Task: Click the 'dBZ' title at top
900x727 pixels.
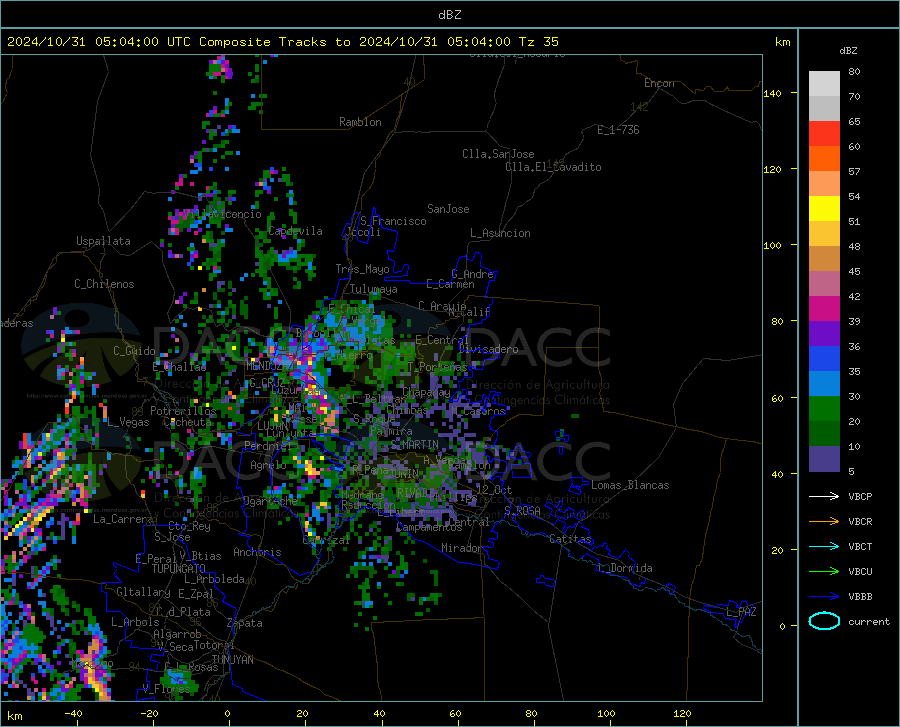Action: (x=449, y=15)
